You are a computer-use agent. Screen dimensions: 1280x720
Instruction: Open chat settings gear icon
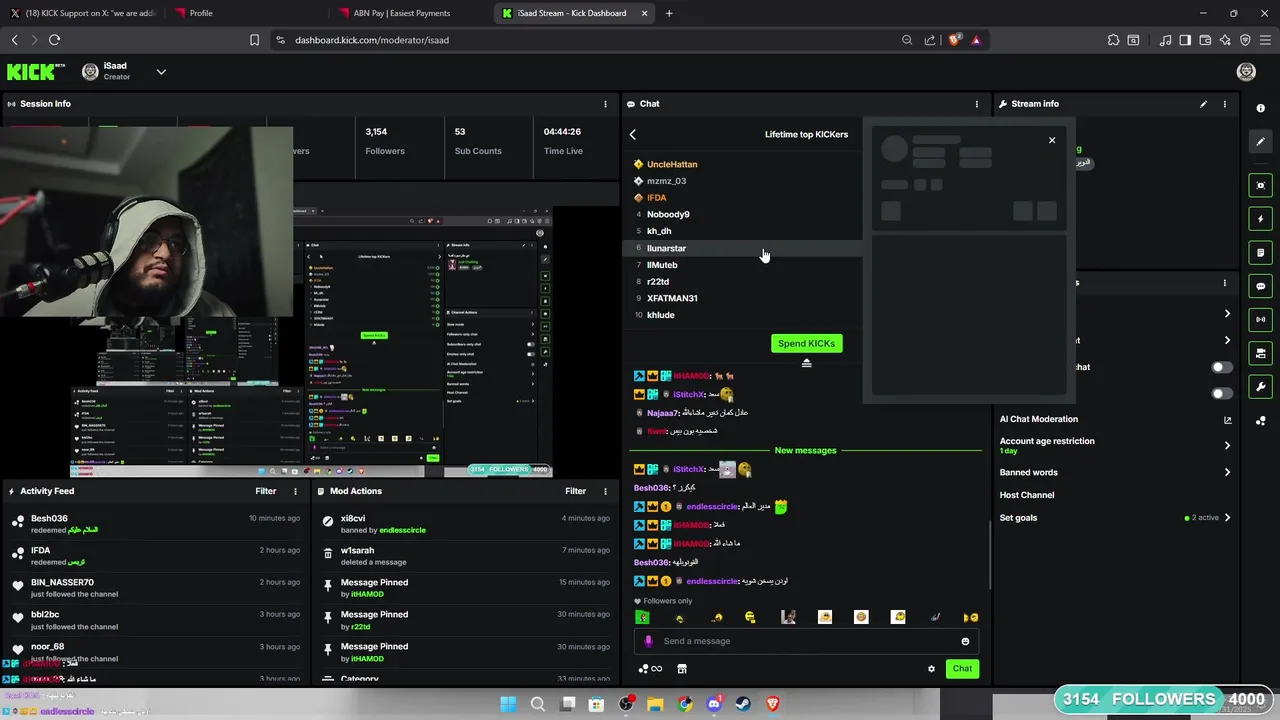point(931,669)
